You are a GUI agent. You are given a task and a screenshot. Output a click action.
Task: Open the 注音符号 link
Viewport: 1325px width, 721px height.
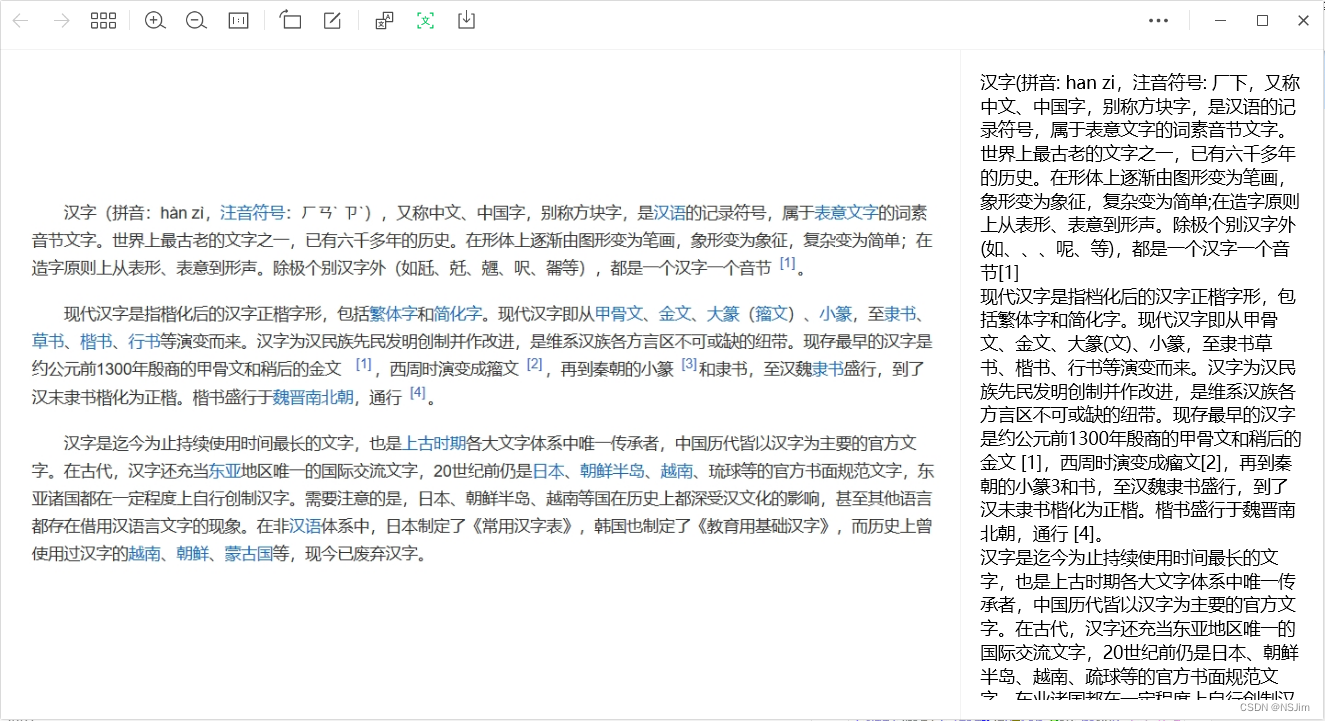[252, 212]
